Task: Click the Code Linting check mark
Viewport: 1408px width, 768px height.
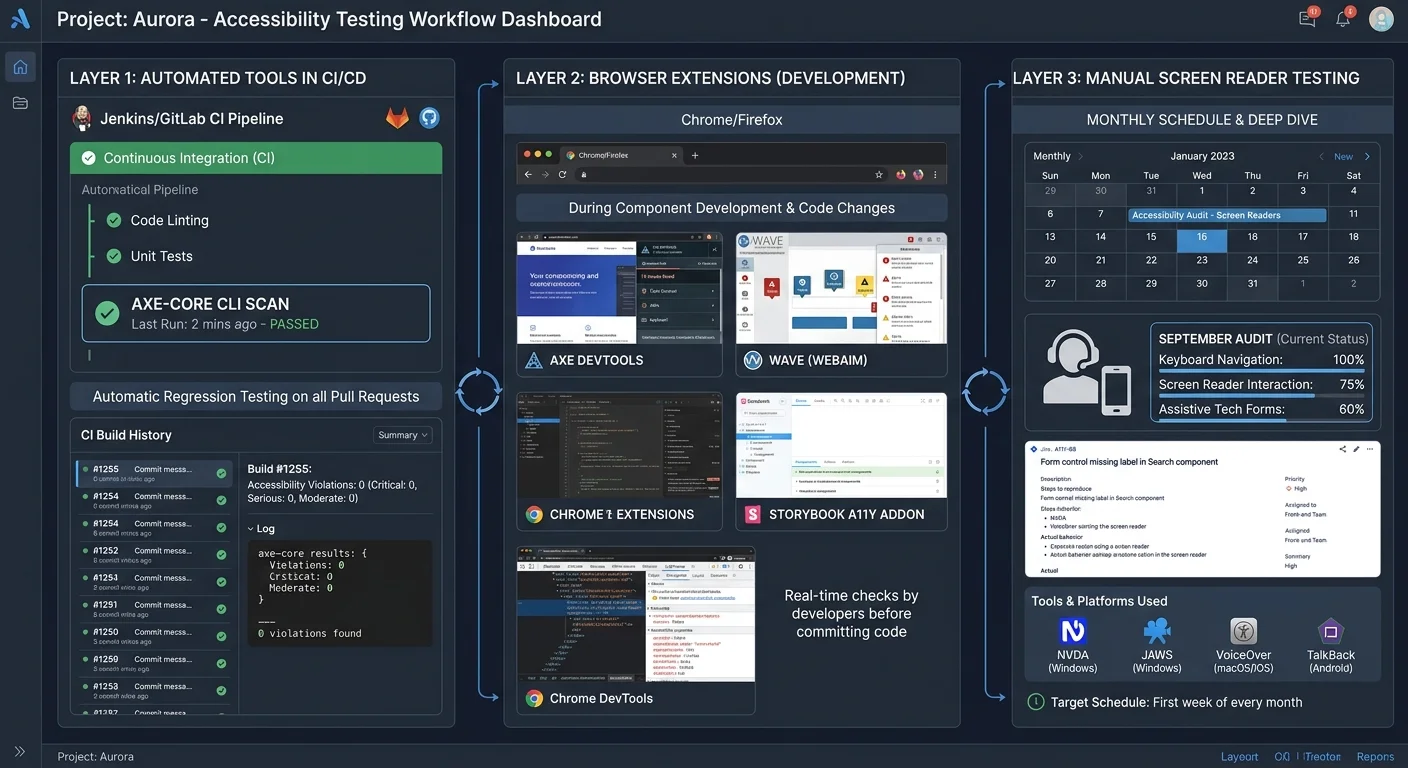Action: point(113,220)
